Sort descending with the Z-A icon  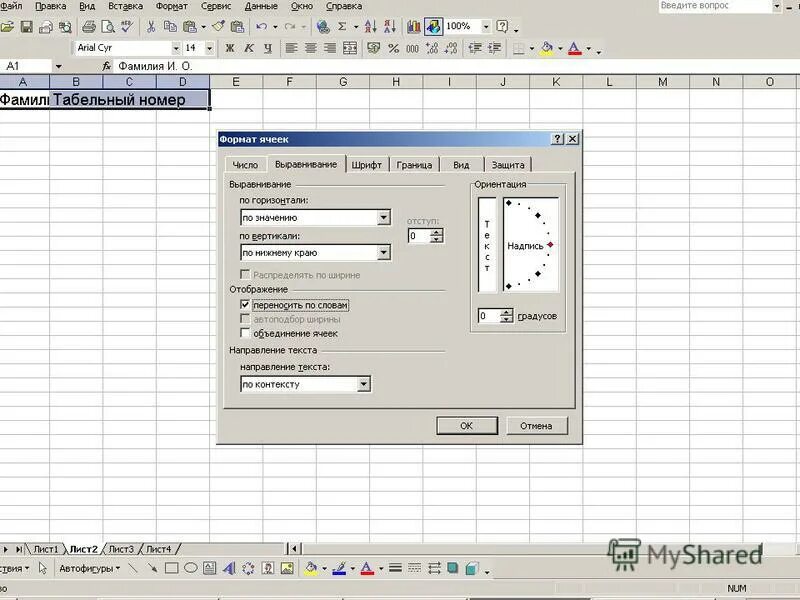pos(390,27)
